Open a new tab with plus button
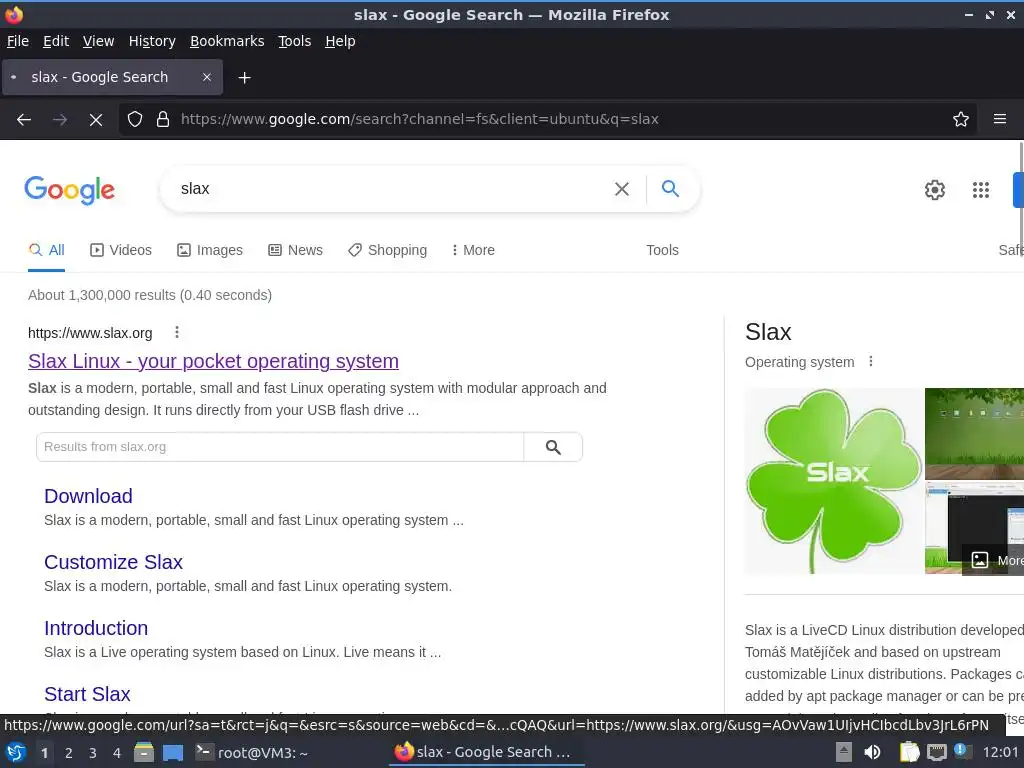Image resolution: width=1024 pixels, height=768 pixels. [x=244, y=78]
